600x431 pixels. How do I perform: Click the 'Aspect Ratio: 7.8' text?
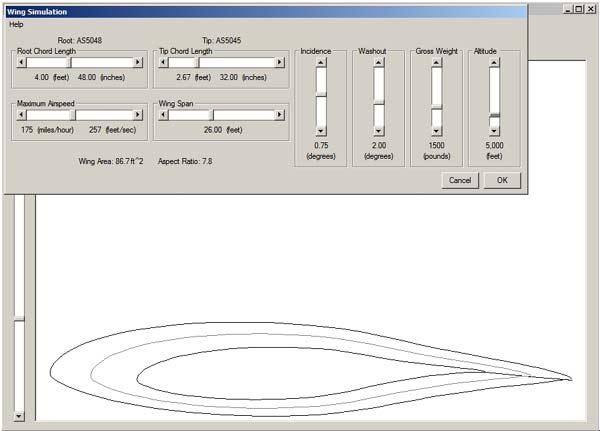pyautogui.click(x=185, y=162)
